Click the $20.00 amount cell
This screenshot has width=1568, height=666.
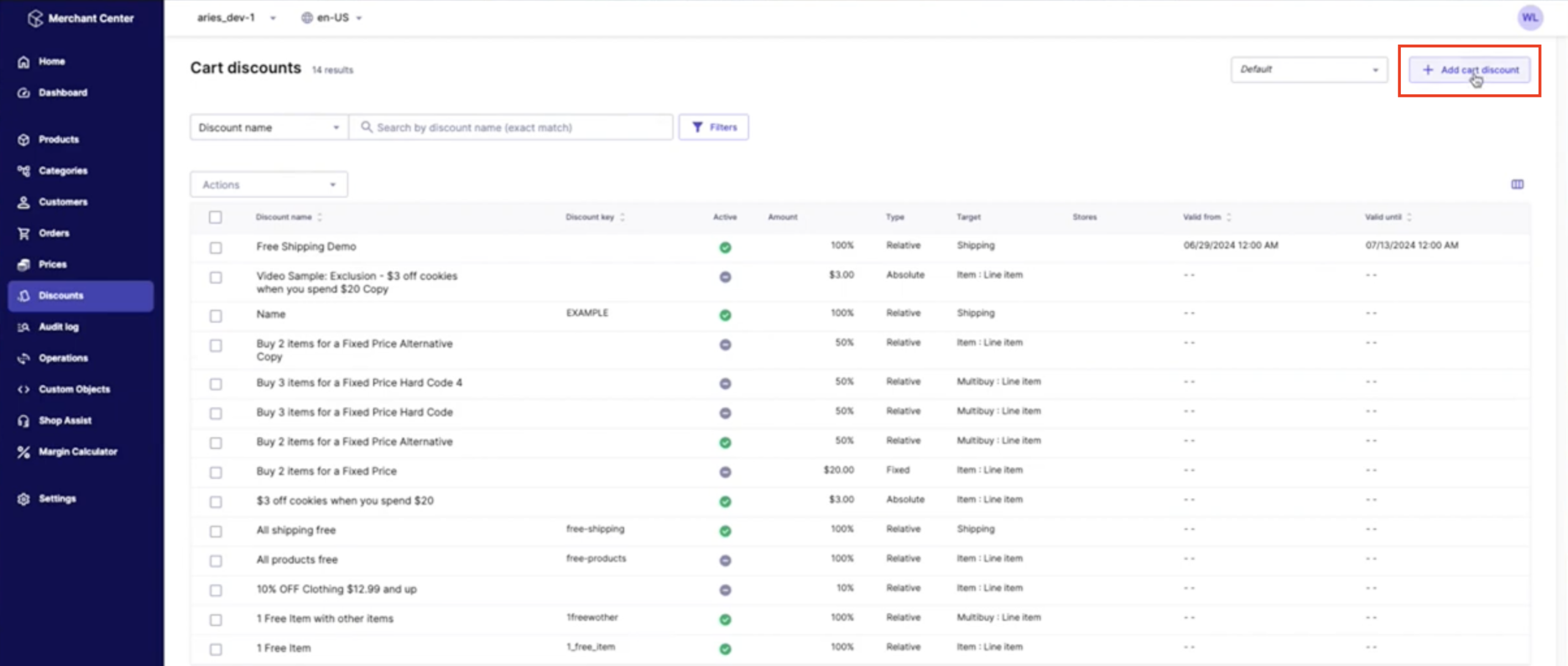[x=839, y=470]
